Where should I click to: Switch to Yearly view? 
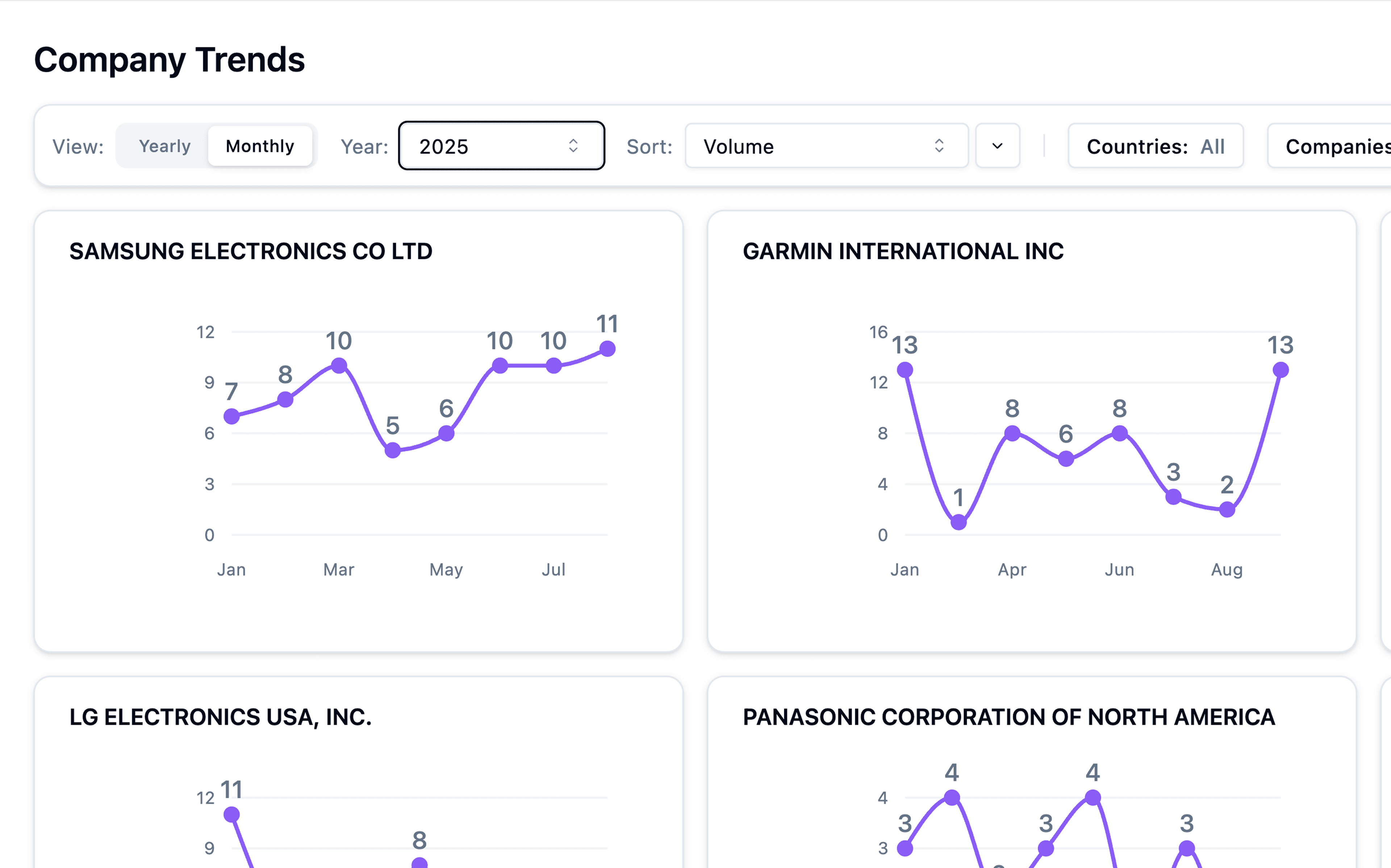click(164, 146)
